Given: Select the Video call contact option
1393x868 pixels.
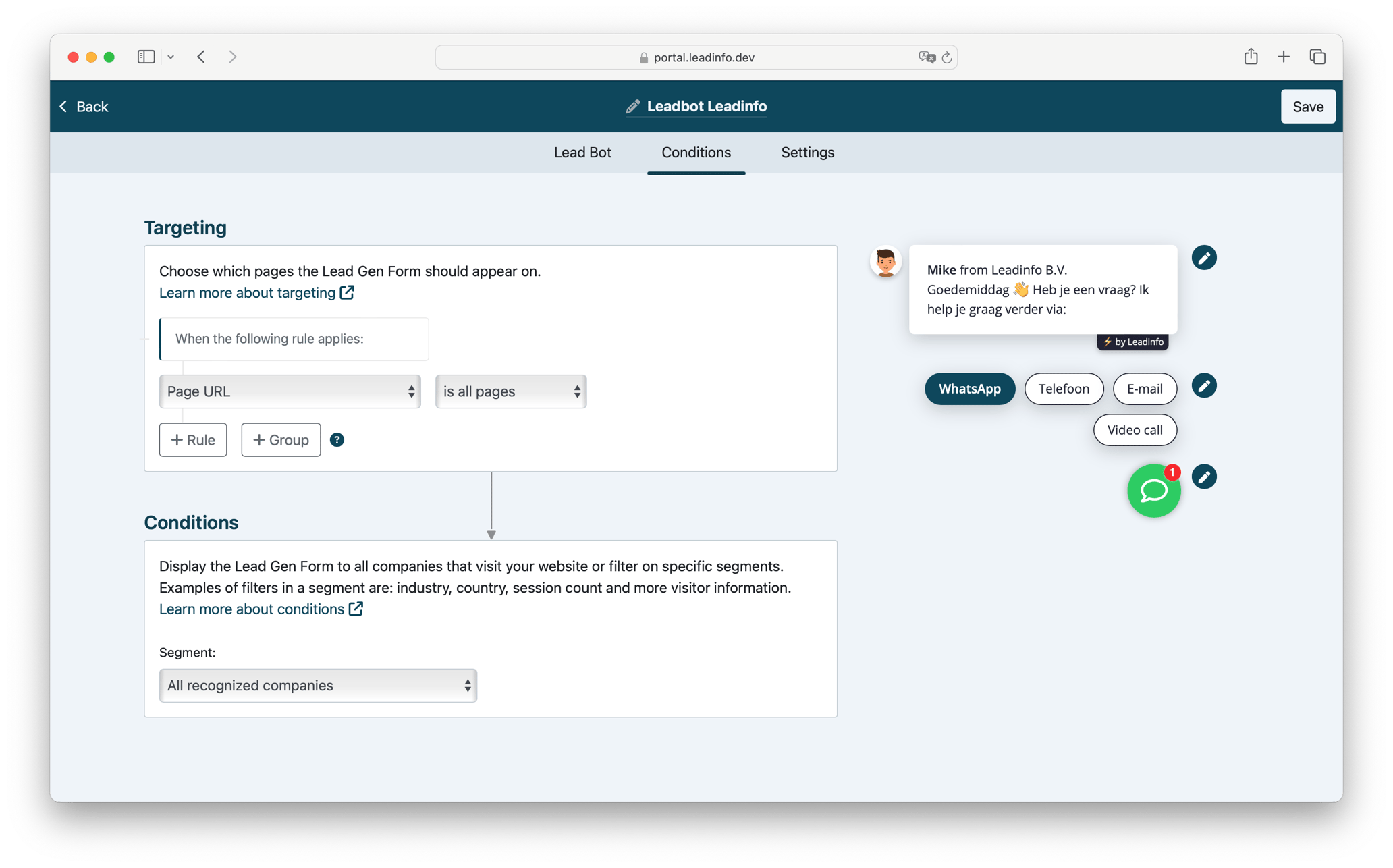Looking at the screenshot, I should pos(1135,430).
